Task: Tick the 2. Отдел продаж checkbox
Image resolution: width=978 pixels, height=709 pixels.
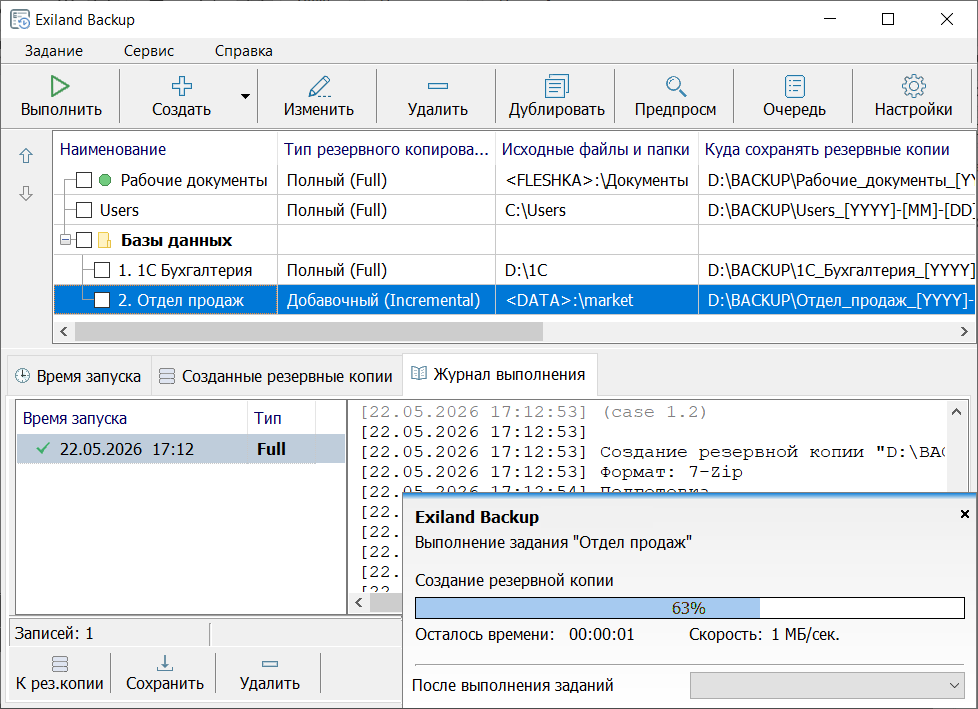Action: 102,300
